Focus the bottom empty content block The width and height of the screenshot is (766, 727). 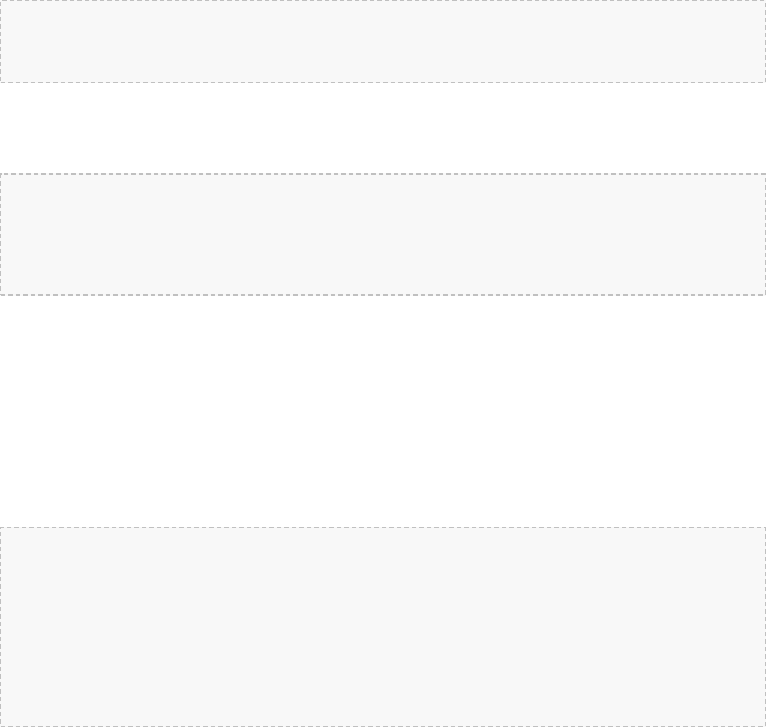pyautogui.click(x=383, y=626)
